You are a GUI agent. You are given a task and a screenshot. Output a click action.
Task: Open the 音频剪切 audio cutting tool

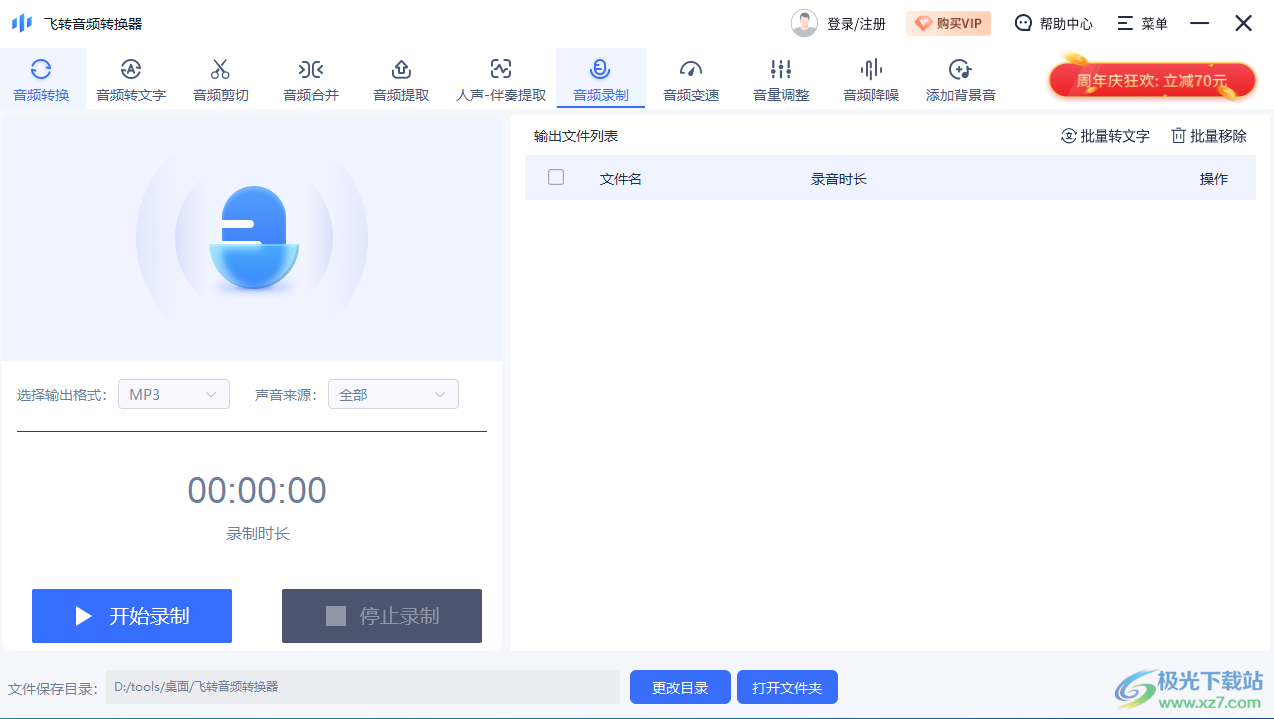(221, 78)
